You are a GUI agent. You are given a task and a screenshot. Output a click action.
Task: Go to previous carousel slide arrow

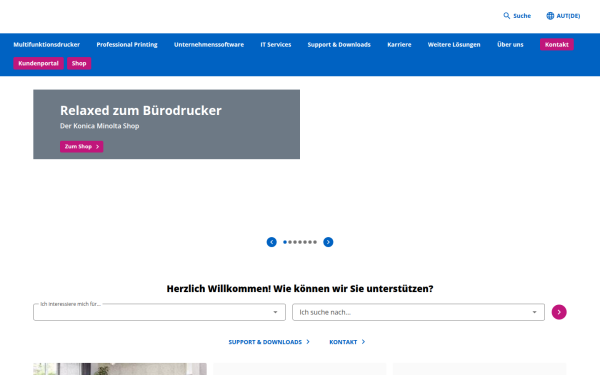272,242
